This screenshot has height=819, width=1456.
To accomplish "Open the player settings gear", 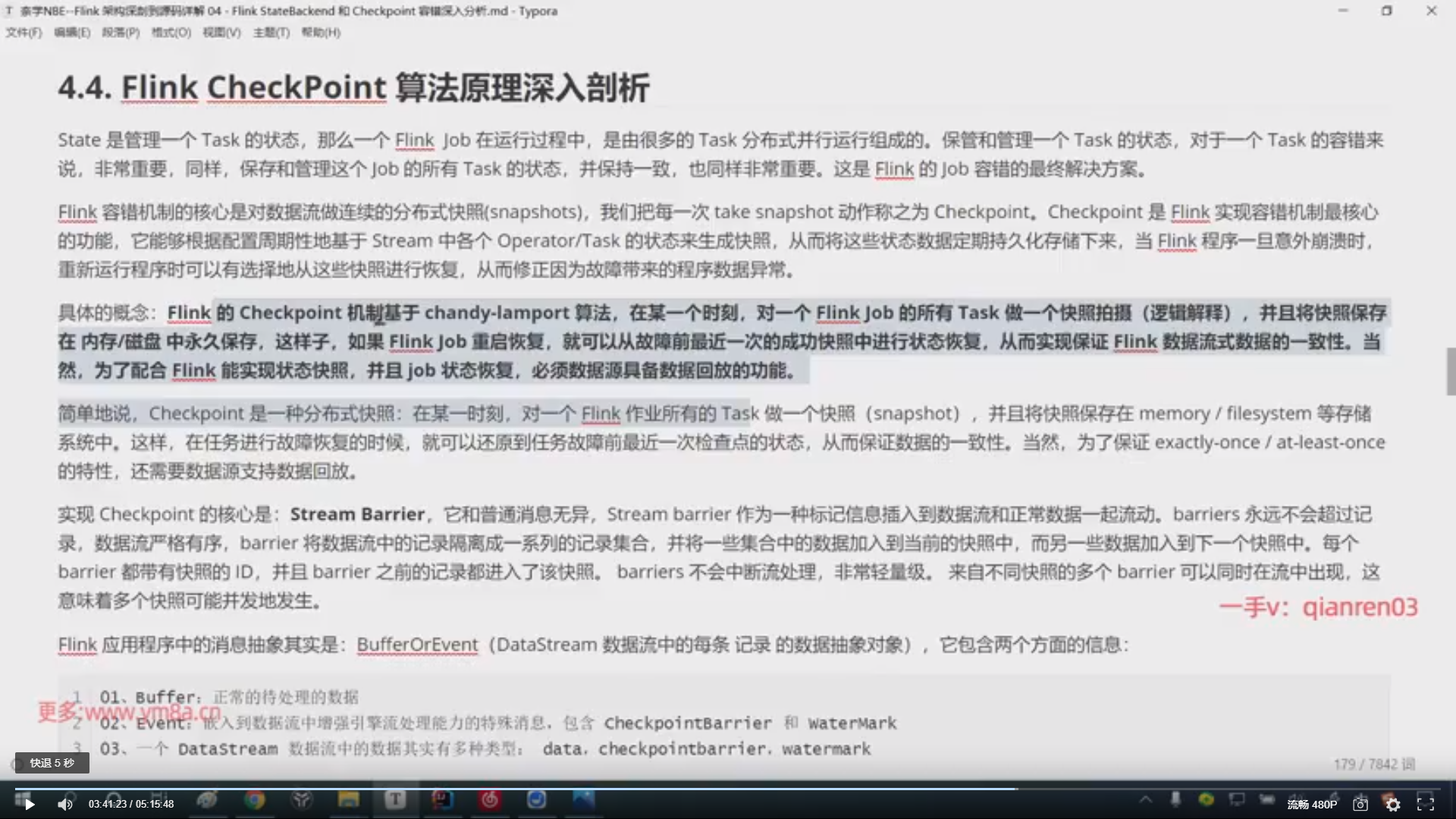I will (1393, 805).
